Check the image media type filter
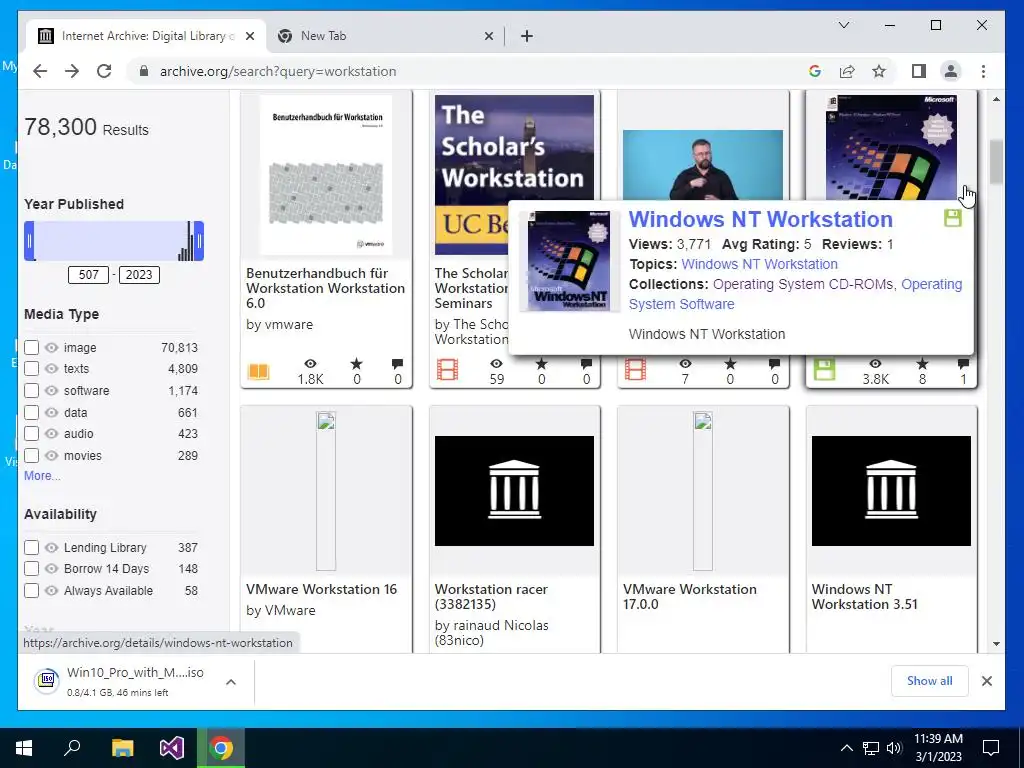 click(31, 347)
